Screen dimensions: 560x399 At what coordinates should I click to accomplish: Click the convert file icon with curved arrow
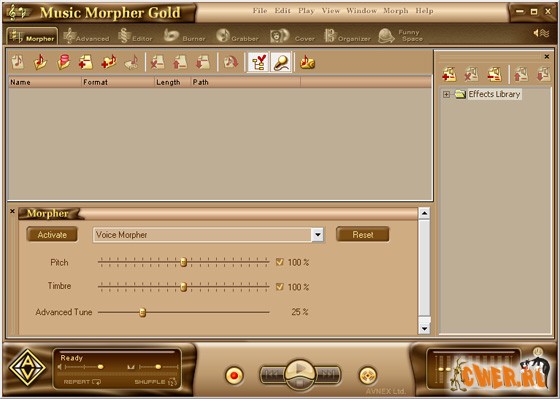click(231, 63)
